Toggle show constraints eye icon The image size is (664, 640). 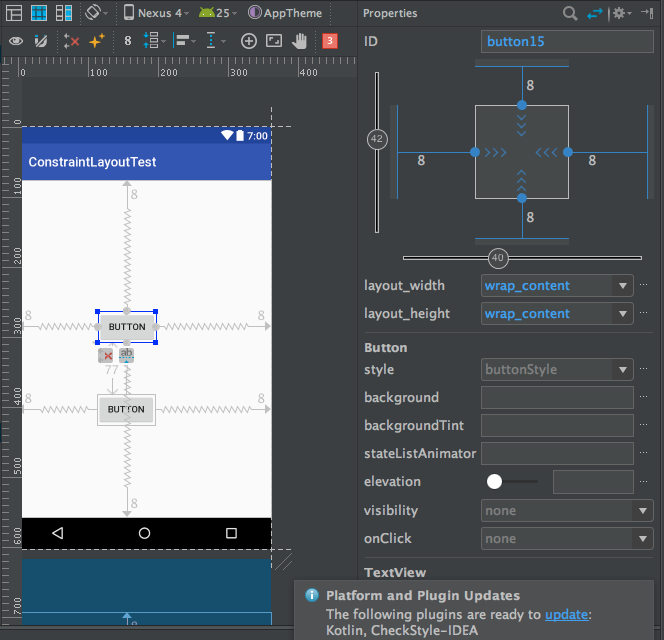pyautogui.click(x=16, y=41)
